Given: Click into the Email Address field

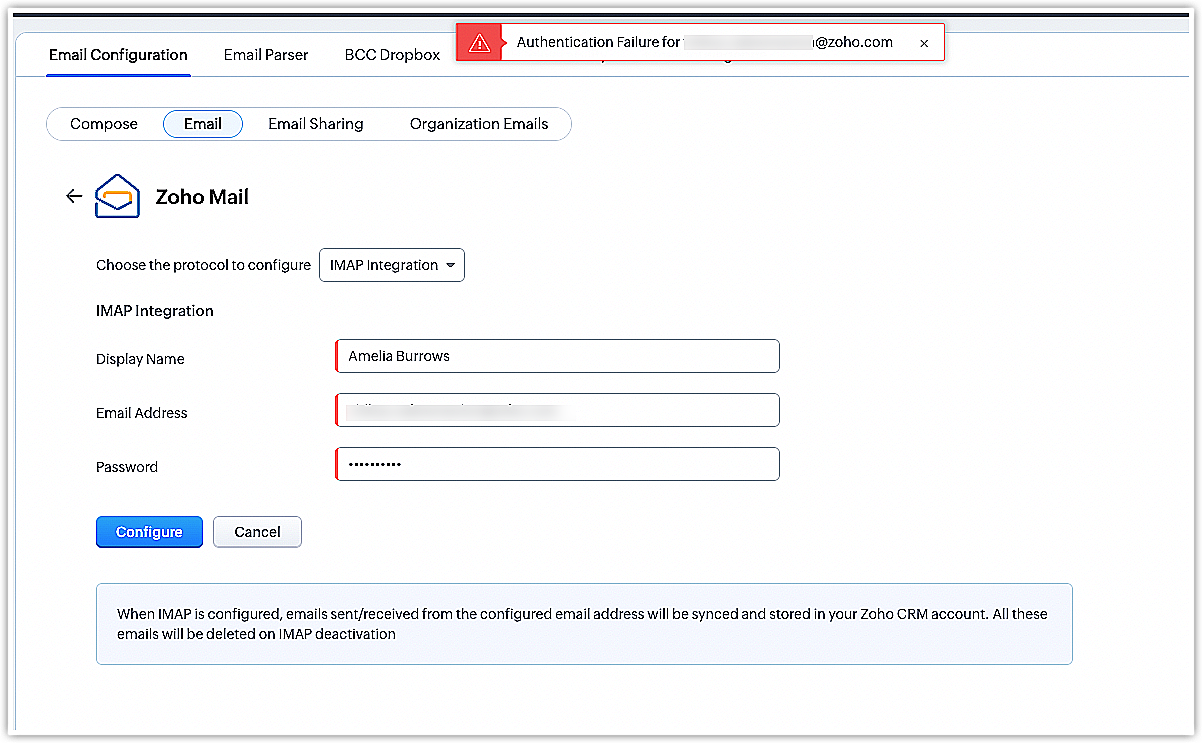Looking at the screenshot, I should pos(557,410).
